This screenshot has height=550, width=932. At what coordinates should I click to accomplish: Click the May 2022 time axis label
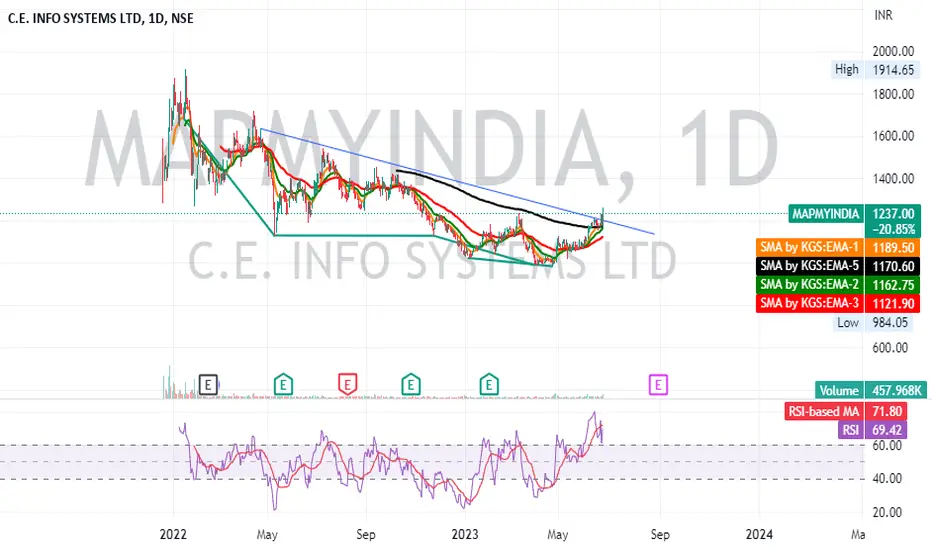point(267,535)
